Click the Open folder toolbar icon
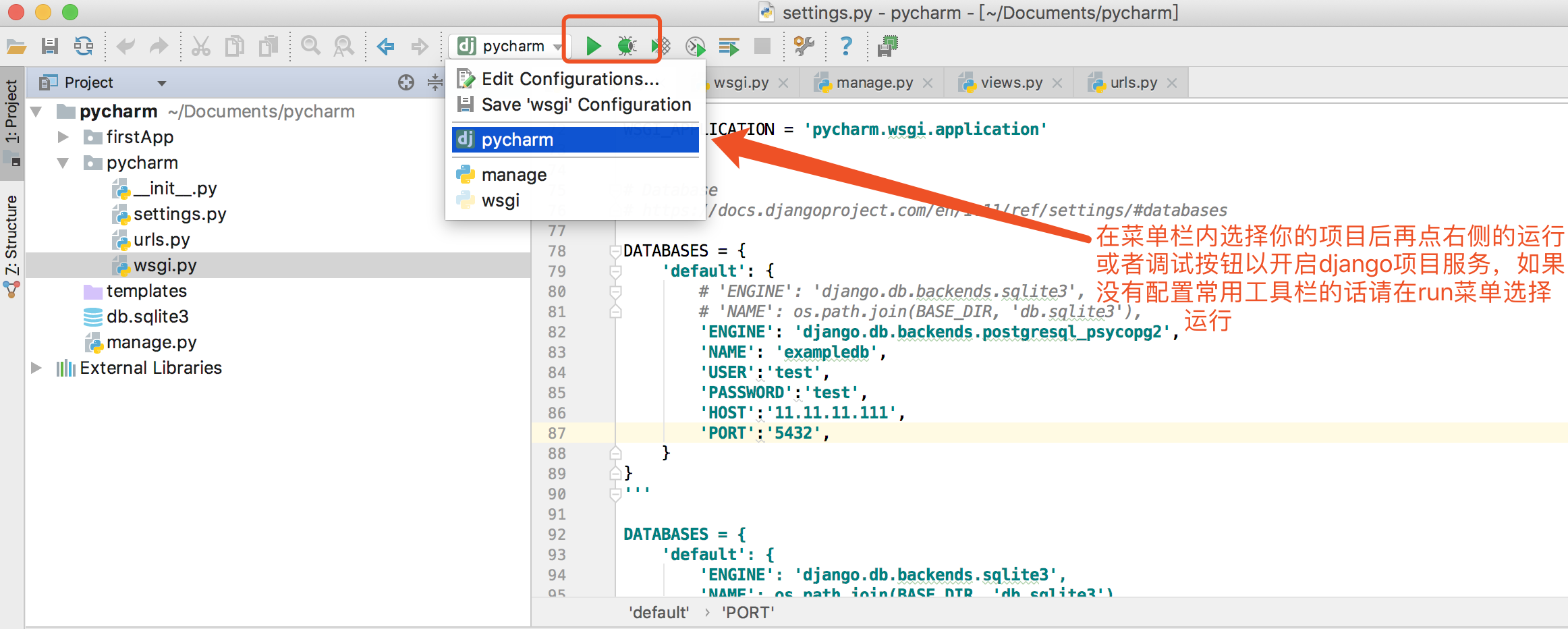Image resolution: width=1568 pixels, height=629 pixels. pos(16,46)
